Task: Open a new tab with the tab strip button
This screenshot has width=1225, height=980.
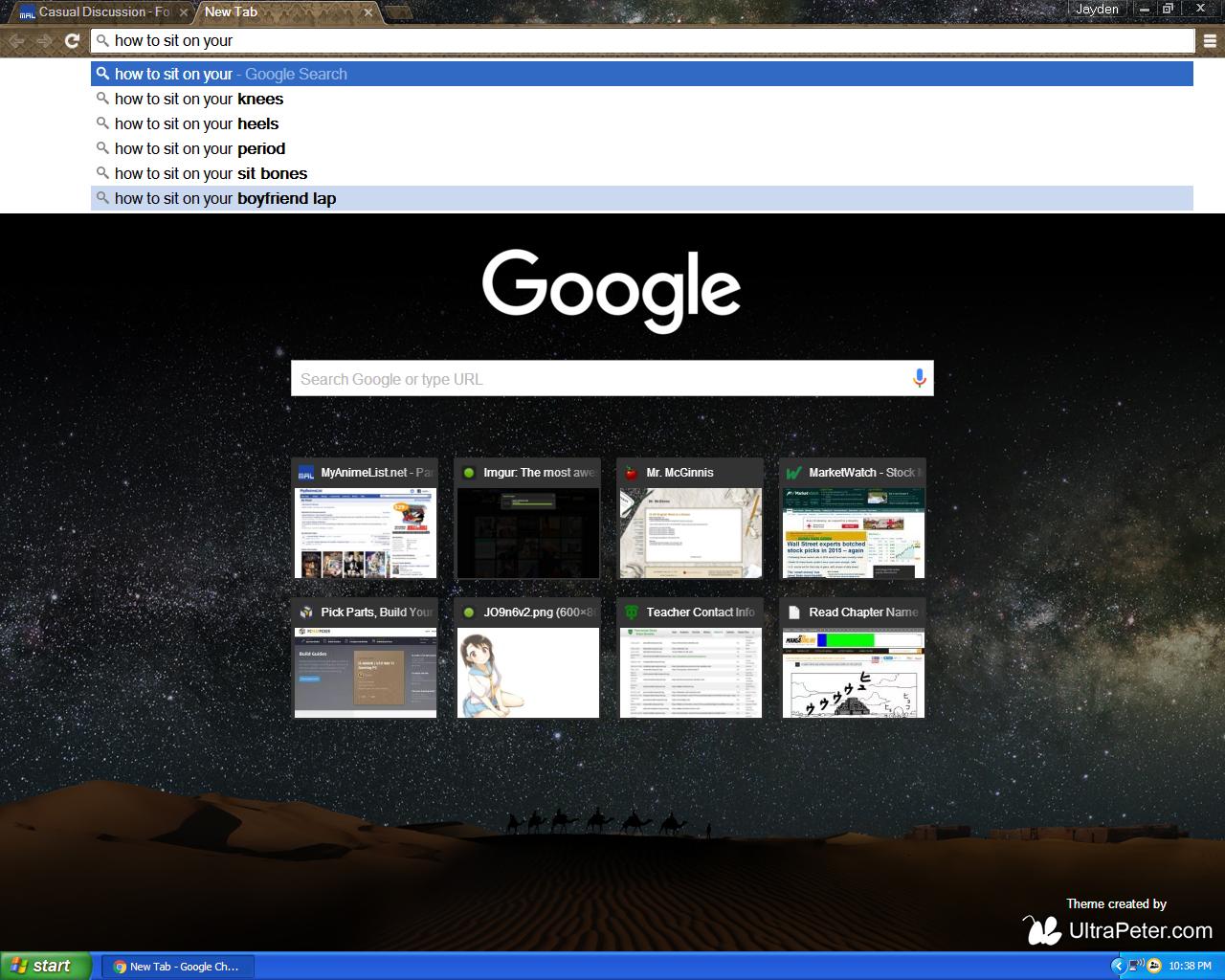Action: (x=398, y=12)
